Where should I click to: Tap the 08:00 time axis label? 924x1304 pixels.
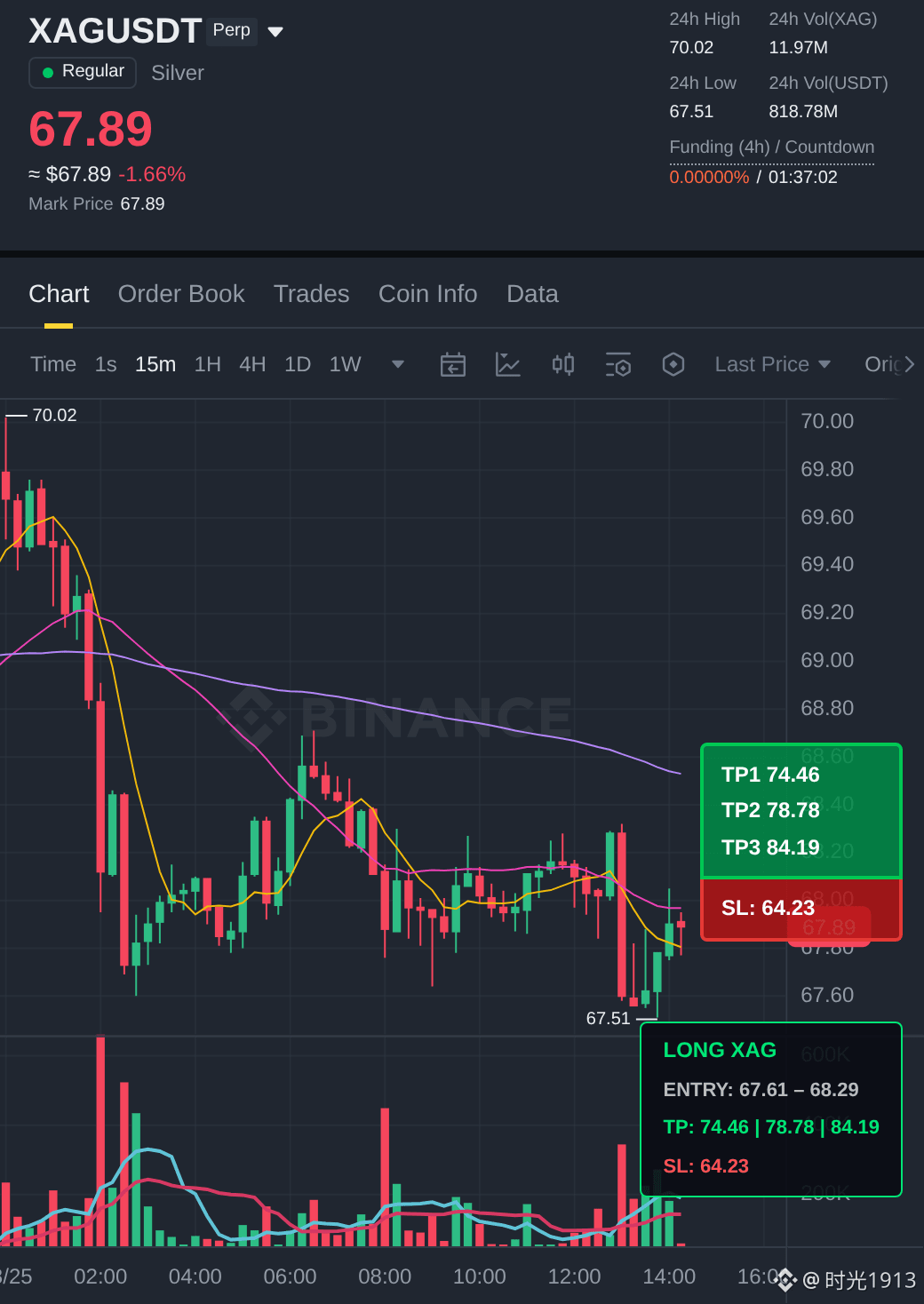pos(385,1276)
